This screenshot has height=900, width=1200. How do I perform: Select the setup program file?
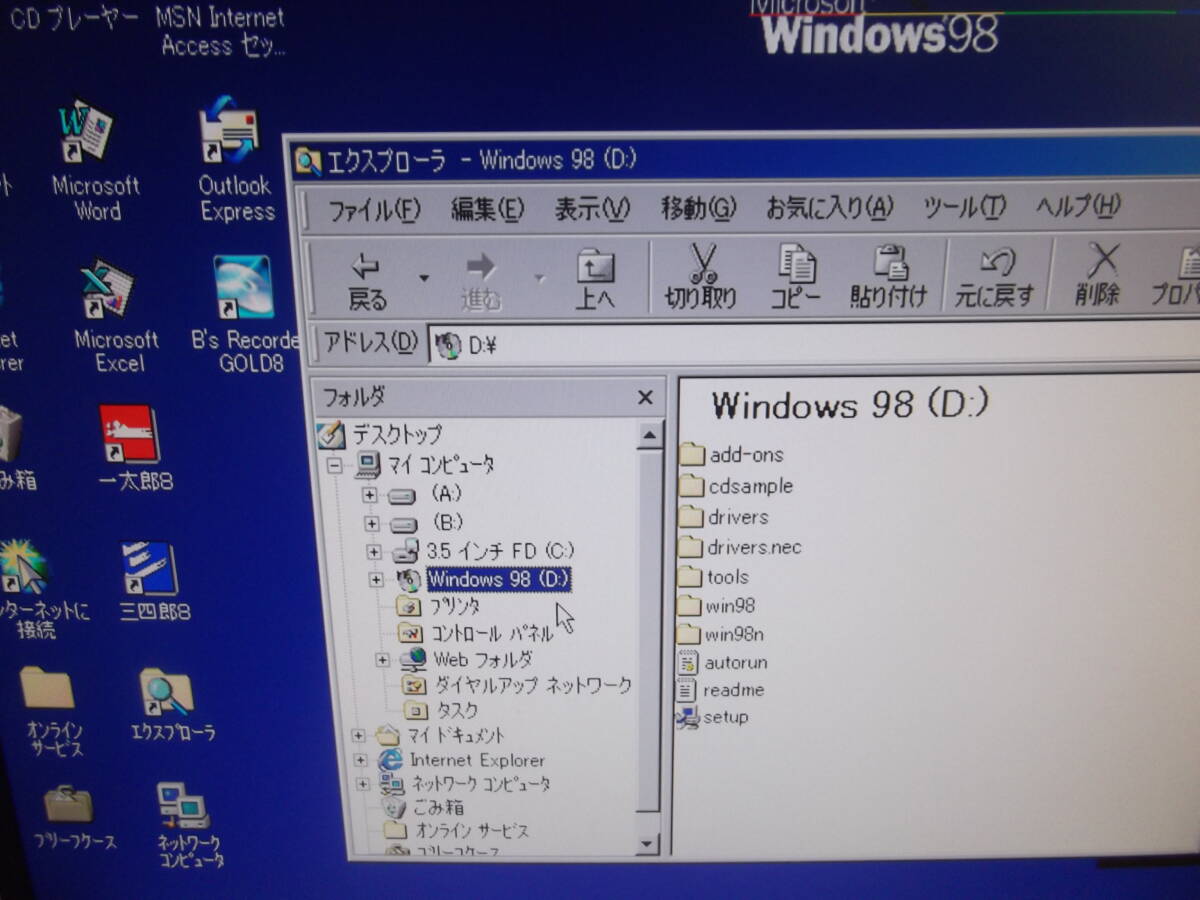click(x=712, y=717)
